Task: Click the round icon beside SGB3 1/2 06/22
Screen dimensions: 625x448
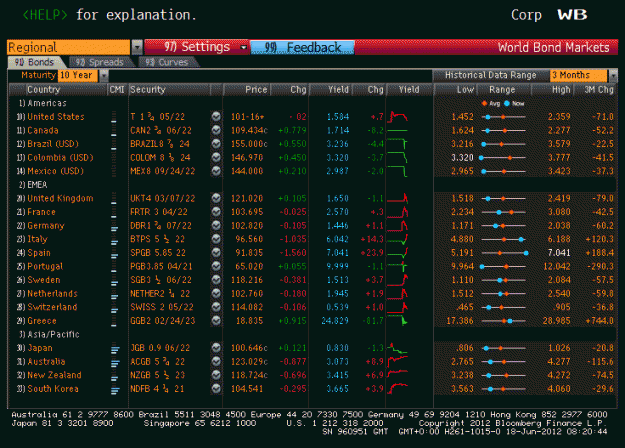Action: [216, 279]
